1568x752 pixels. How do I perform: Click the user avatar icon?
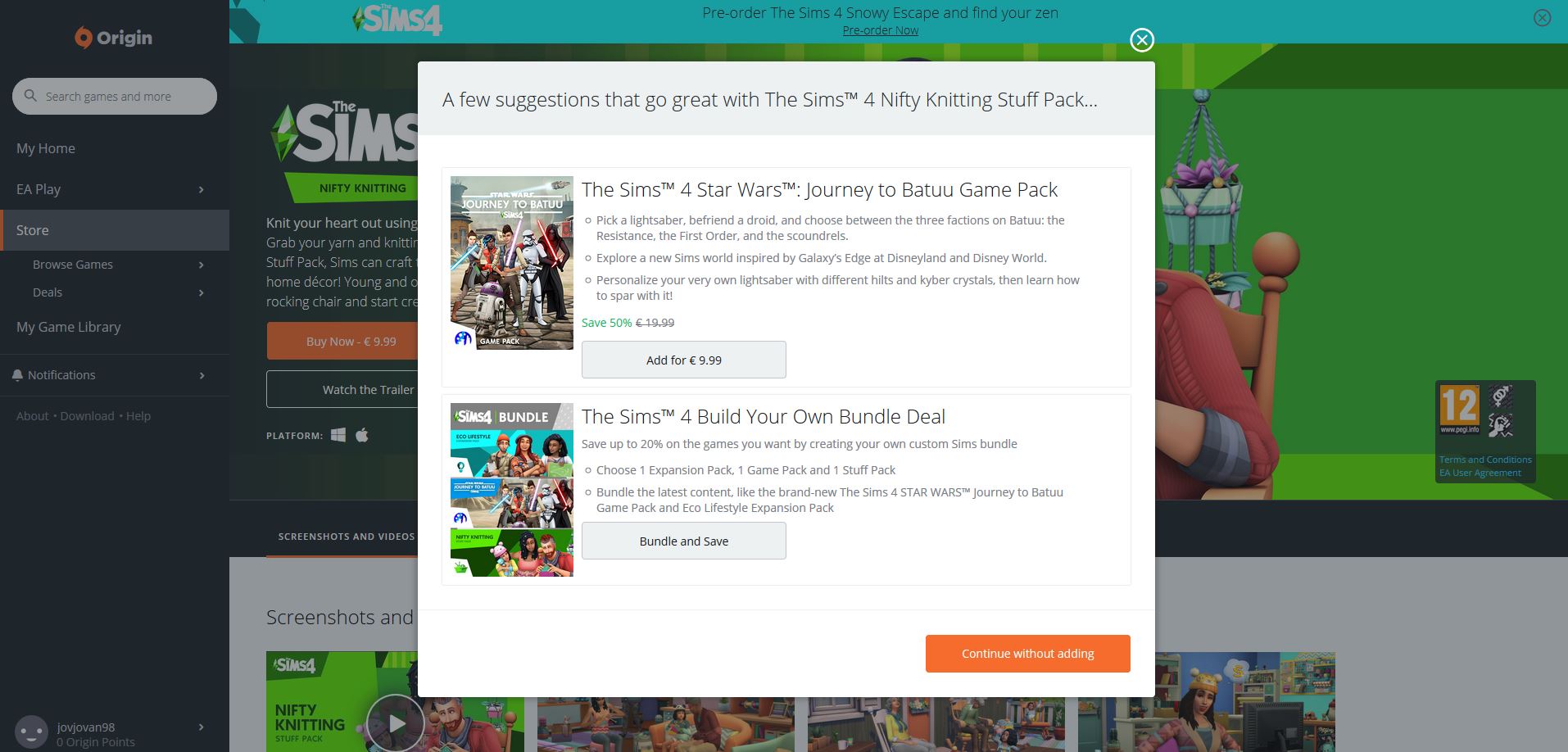32,732
